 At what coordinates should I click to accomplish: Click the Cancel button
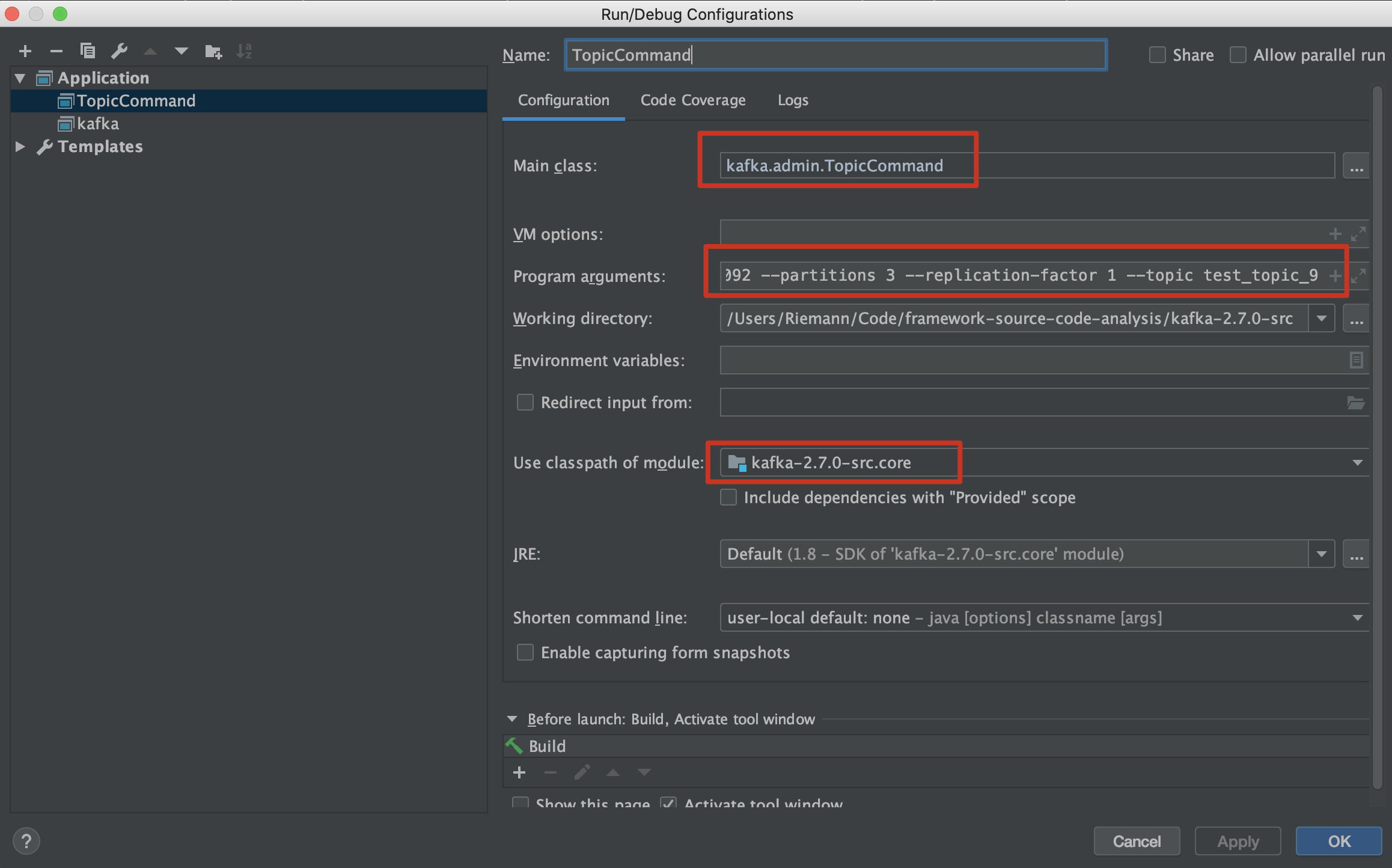[1136, 841]
